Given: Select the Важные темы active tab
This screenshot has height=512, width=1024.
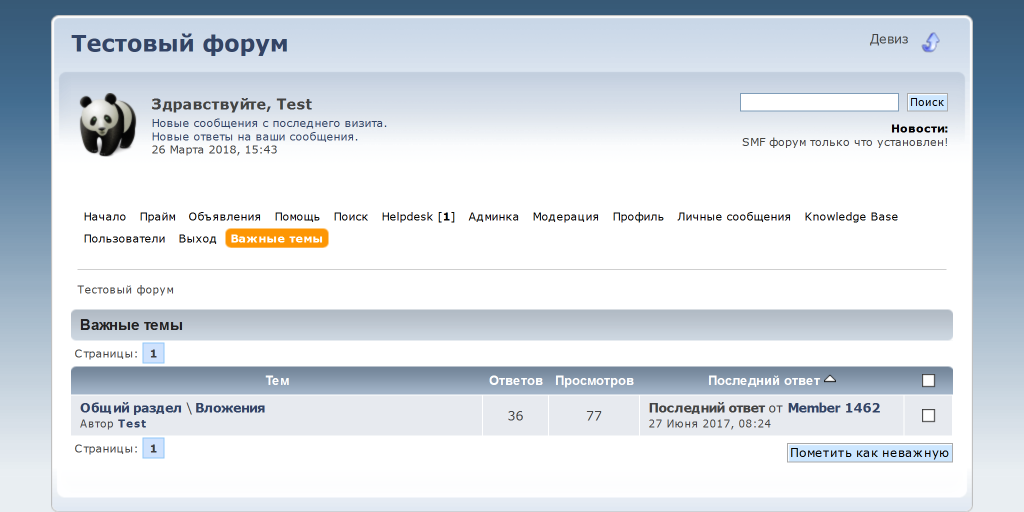Looking at the screenshot, I should (277, 239).
